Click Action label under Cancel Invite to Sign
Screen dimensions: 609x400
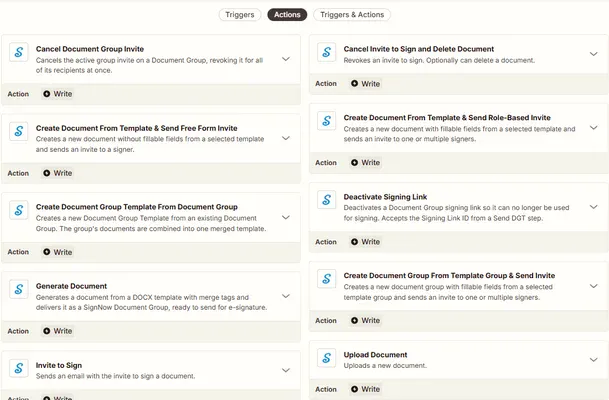(326, 83)
